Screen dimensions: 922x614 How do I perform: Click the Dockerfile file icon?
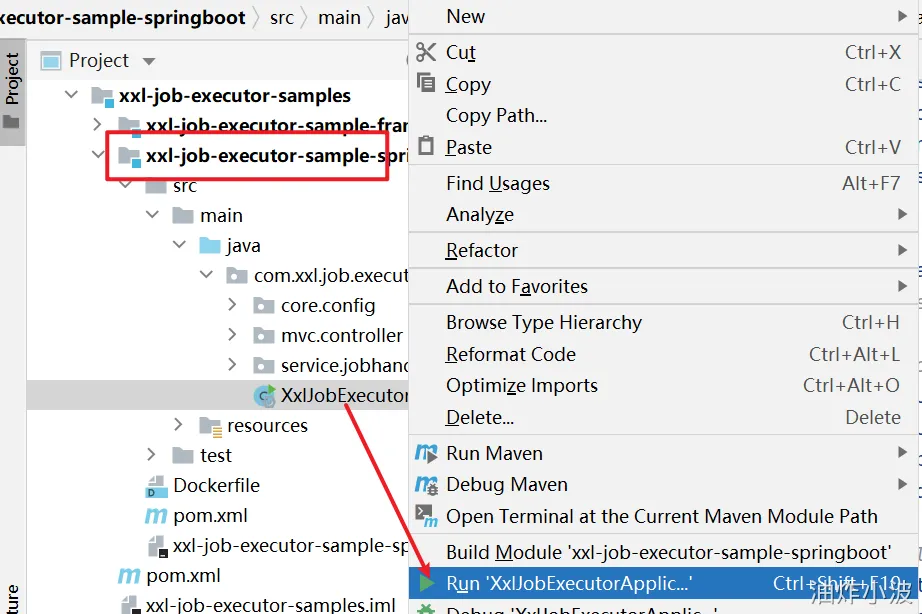pos(156,486)
